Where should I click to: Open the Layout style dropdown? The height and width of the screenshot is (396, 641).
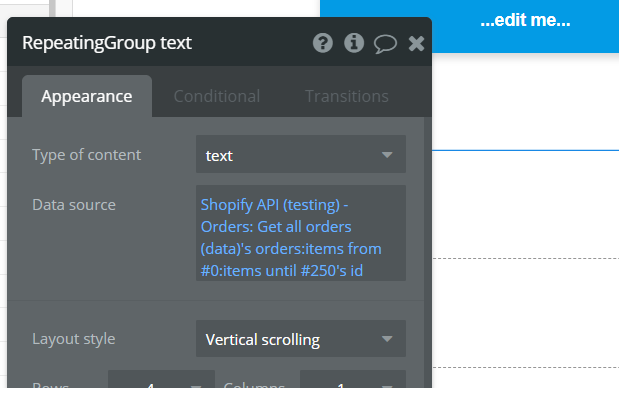click(x=300, y=339)
